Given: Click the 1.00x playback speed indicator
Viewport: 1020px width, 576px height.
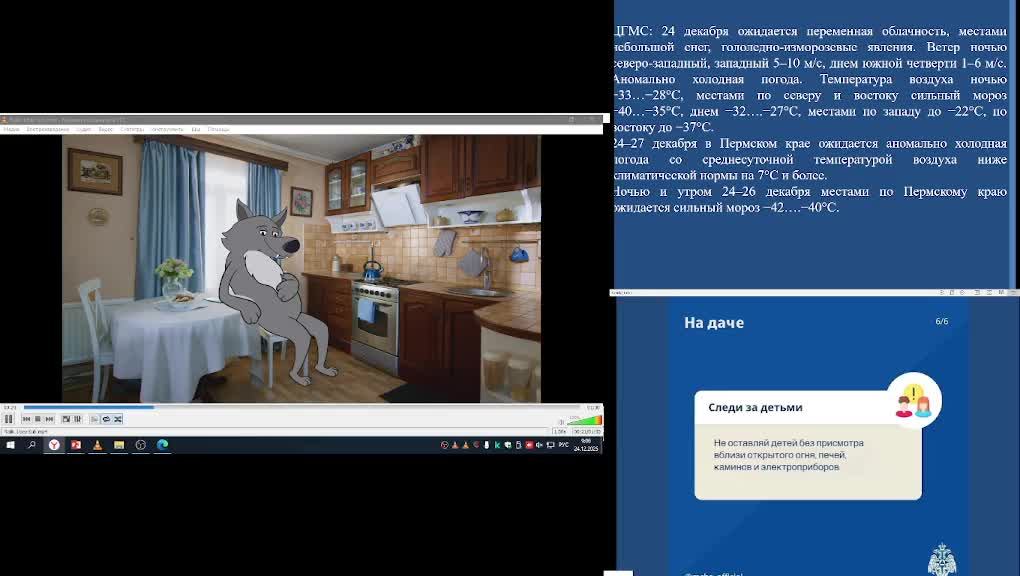Looking at the screenshot, I should tap(559, 432).
